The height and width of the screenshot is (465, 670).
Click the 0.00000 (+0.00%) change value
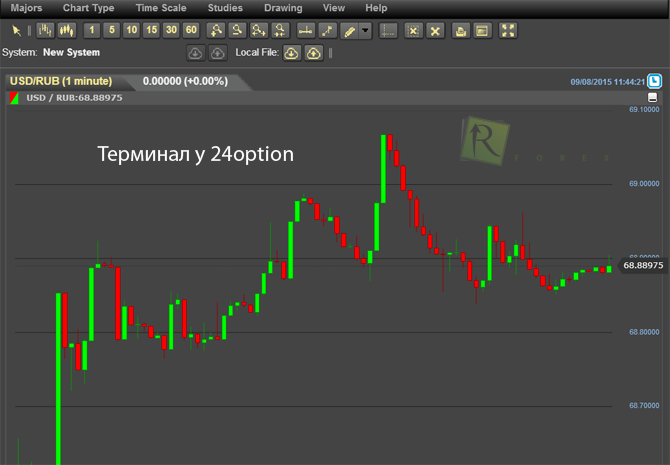(x=185, y=81)
